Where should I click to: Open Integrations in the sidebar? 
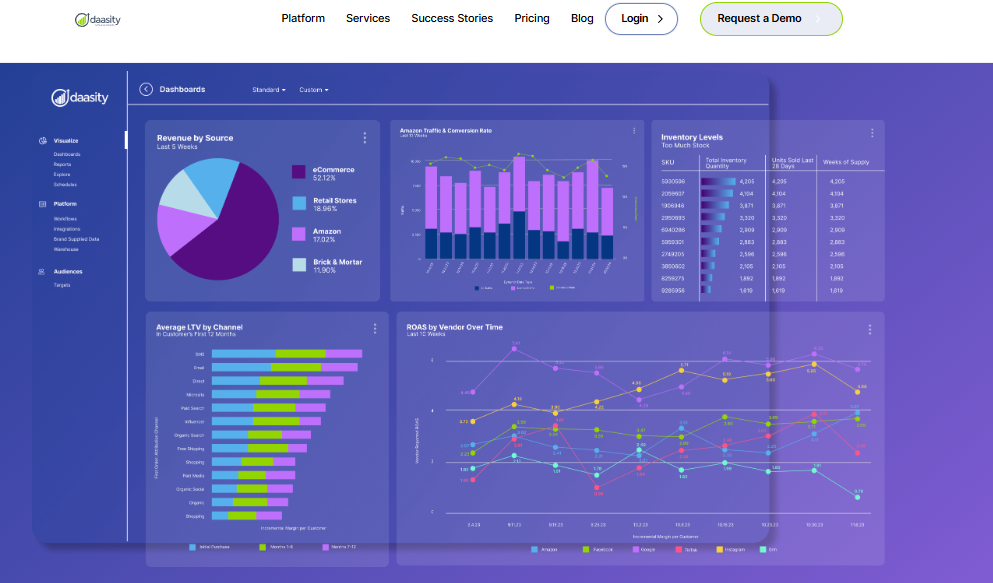pos(66,229)
